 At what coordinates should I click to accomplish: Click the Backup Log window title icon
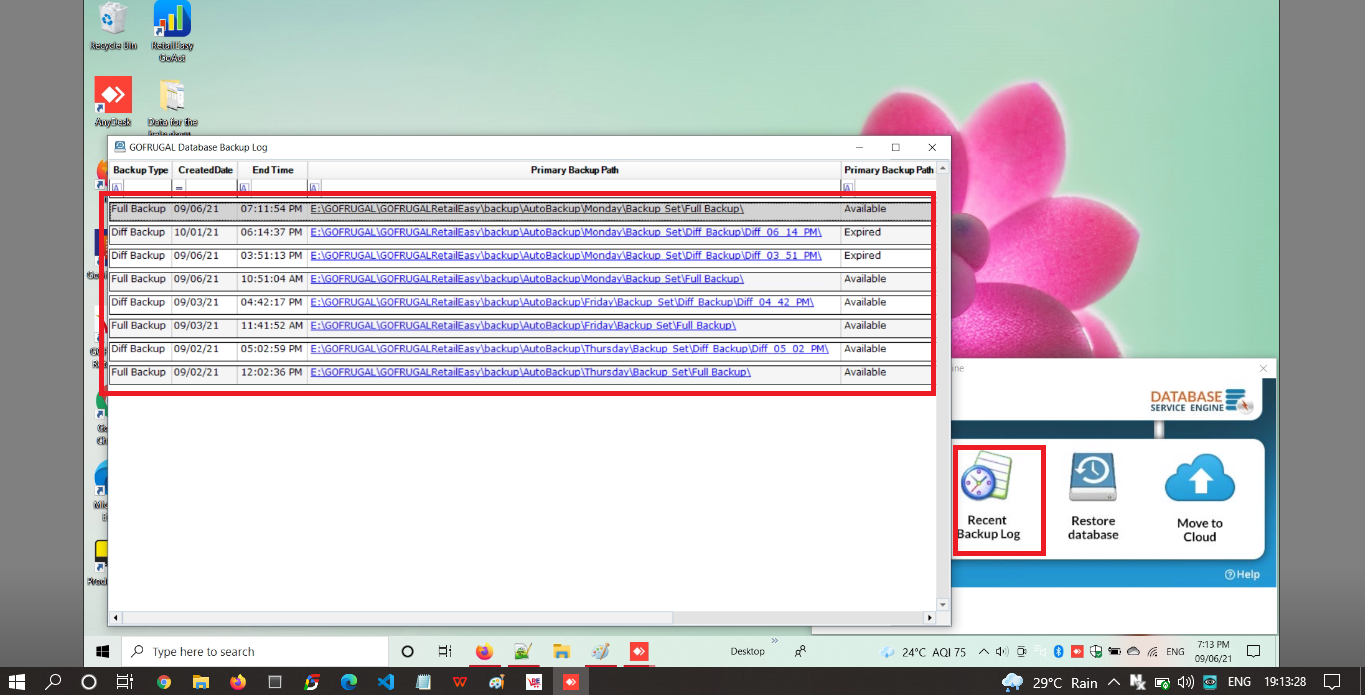point(120,147)
